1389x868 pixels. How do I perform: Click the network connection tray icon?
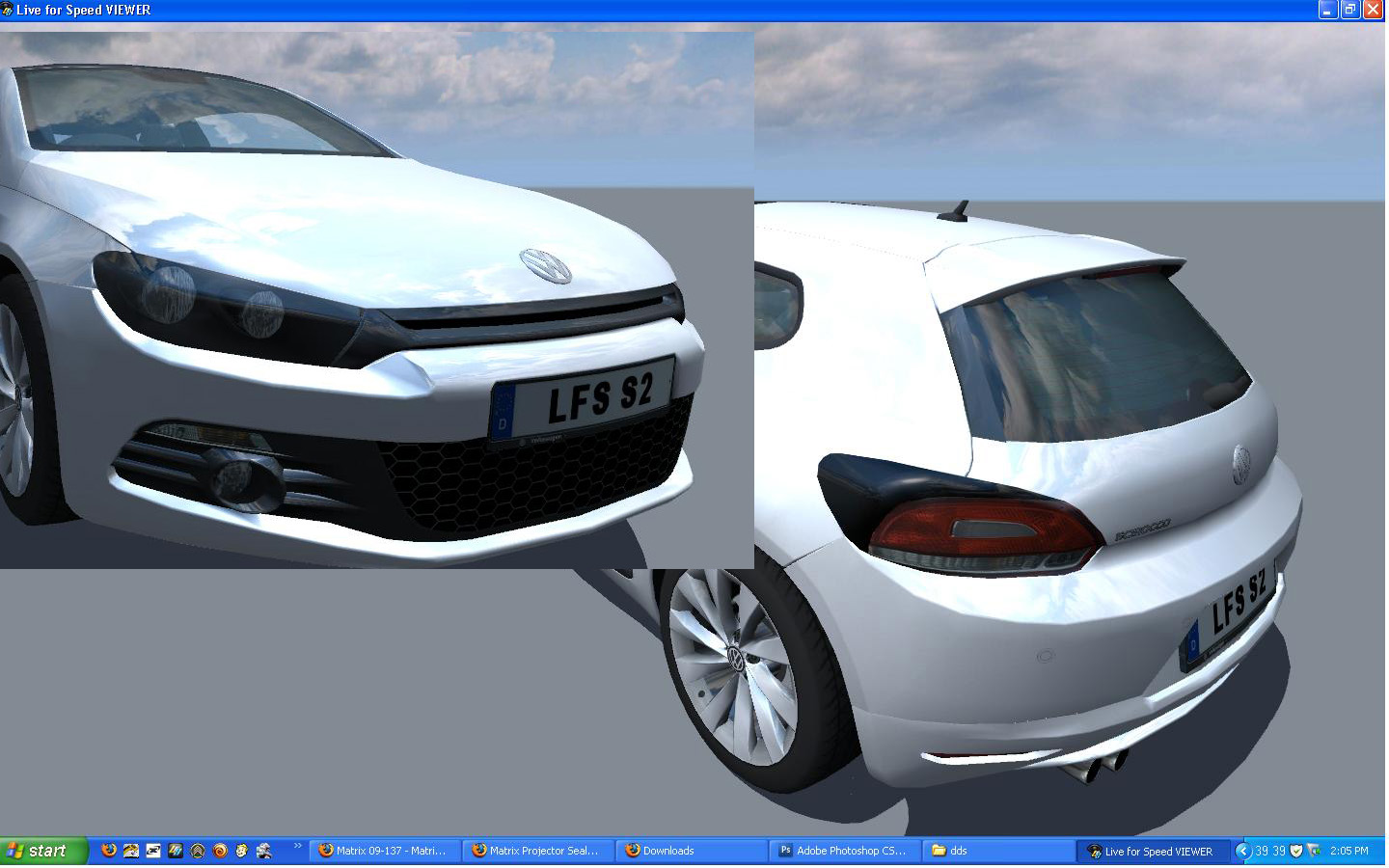1314,851
